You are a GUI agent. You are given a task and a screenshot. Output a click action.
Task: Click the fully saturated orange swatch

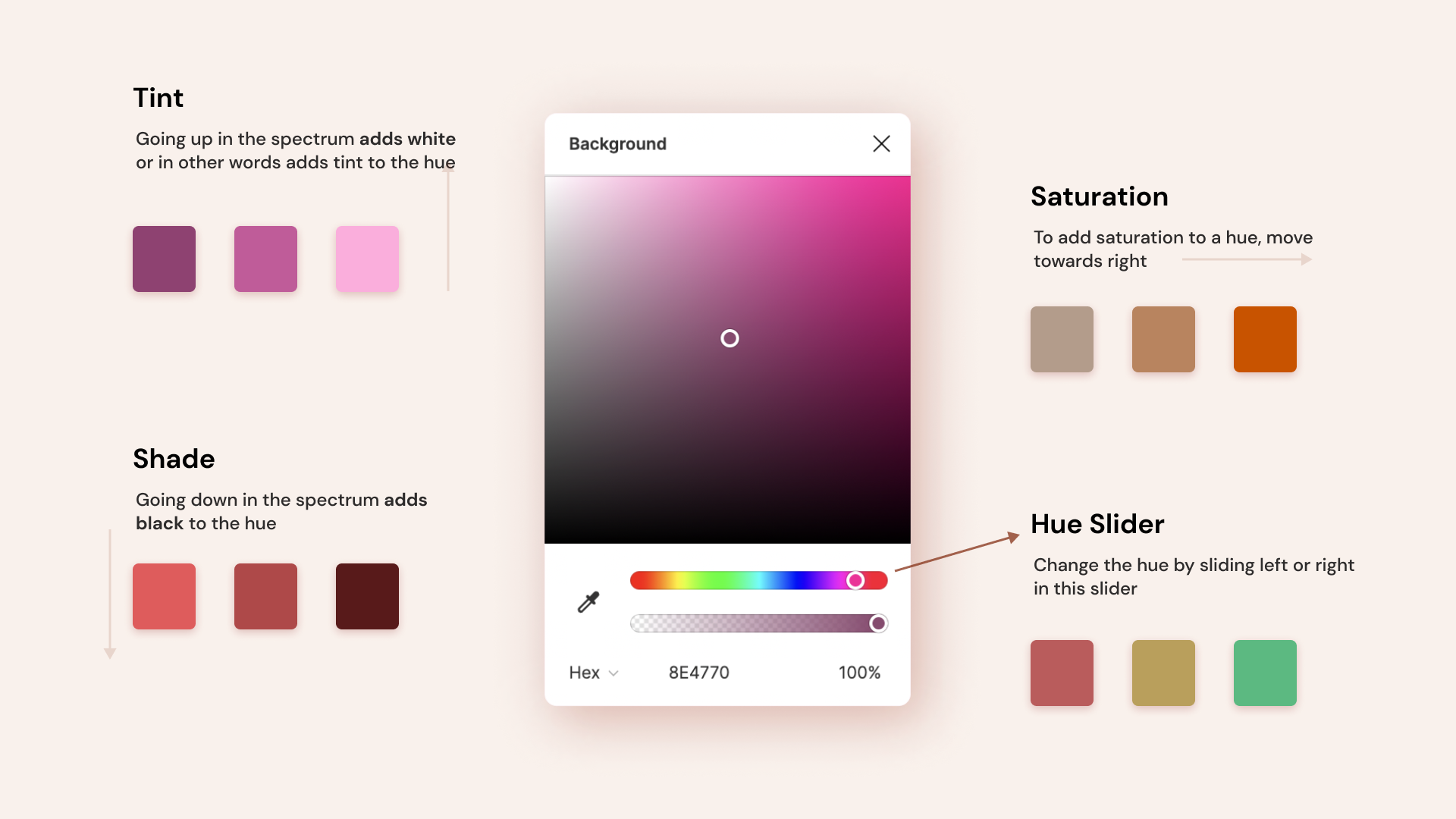1265,340
